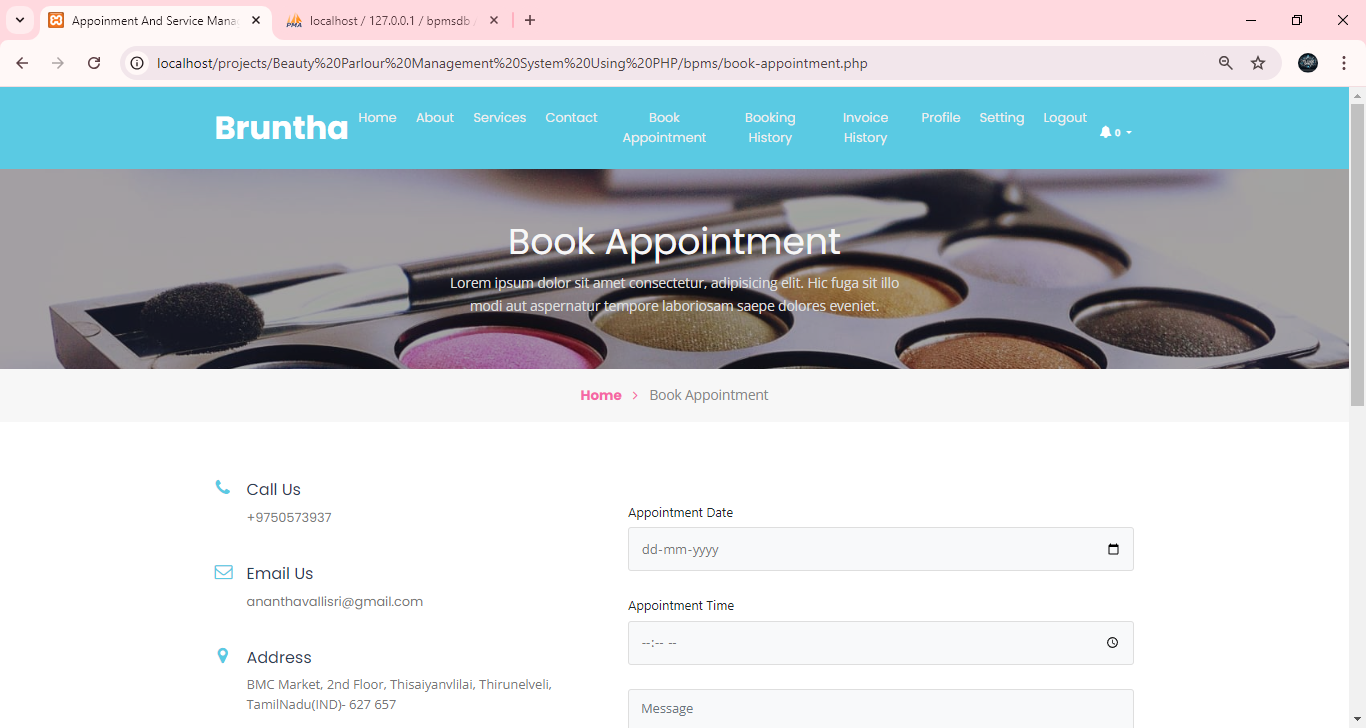The width and height of the screenshot is (1366, 728).
Task: Open Booking History from the navbar
Action: point(770,127)
